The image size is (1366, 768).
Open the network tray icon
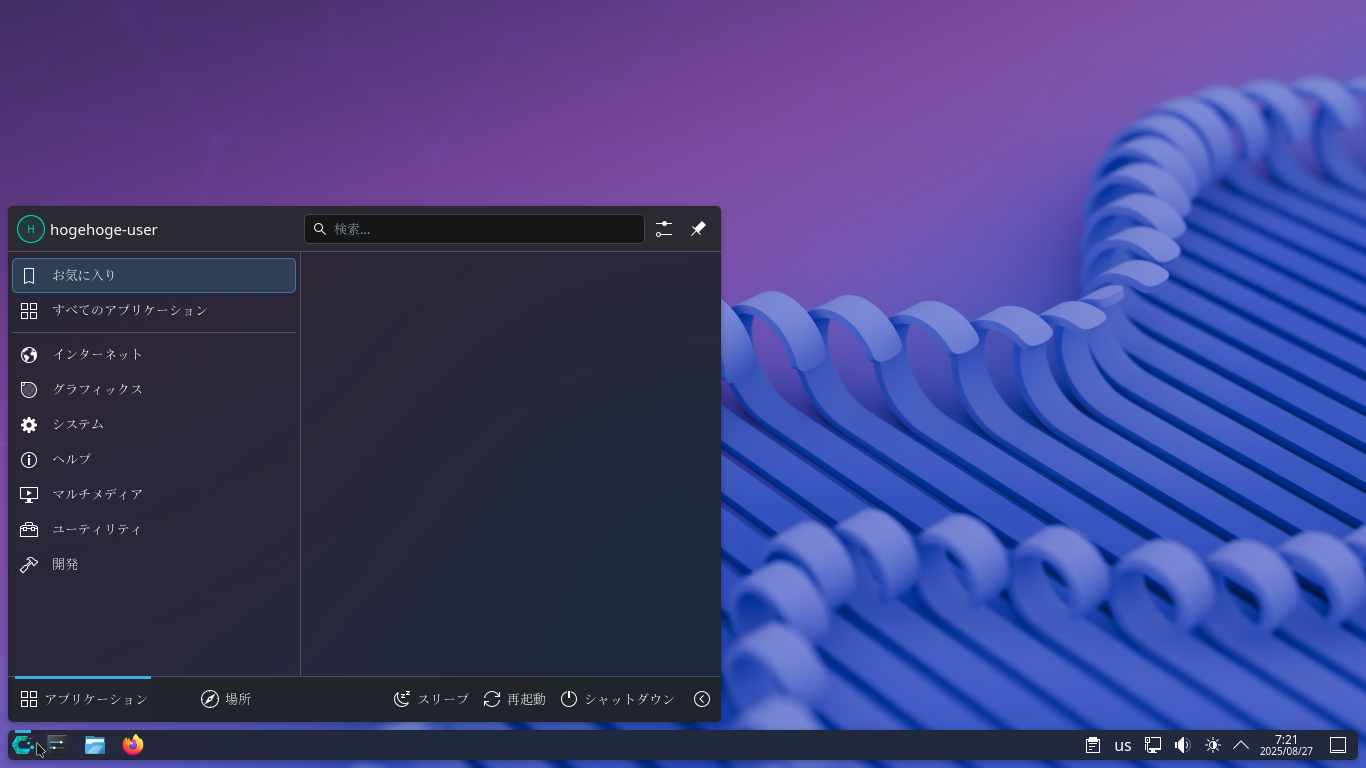[x=1153, y=745]
